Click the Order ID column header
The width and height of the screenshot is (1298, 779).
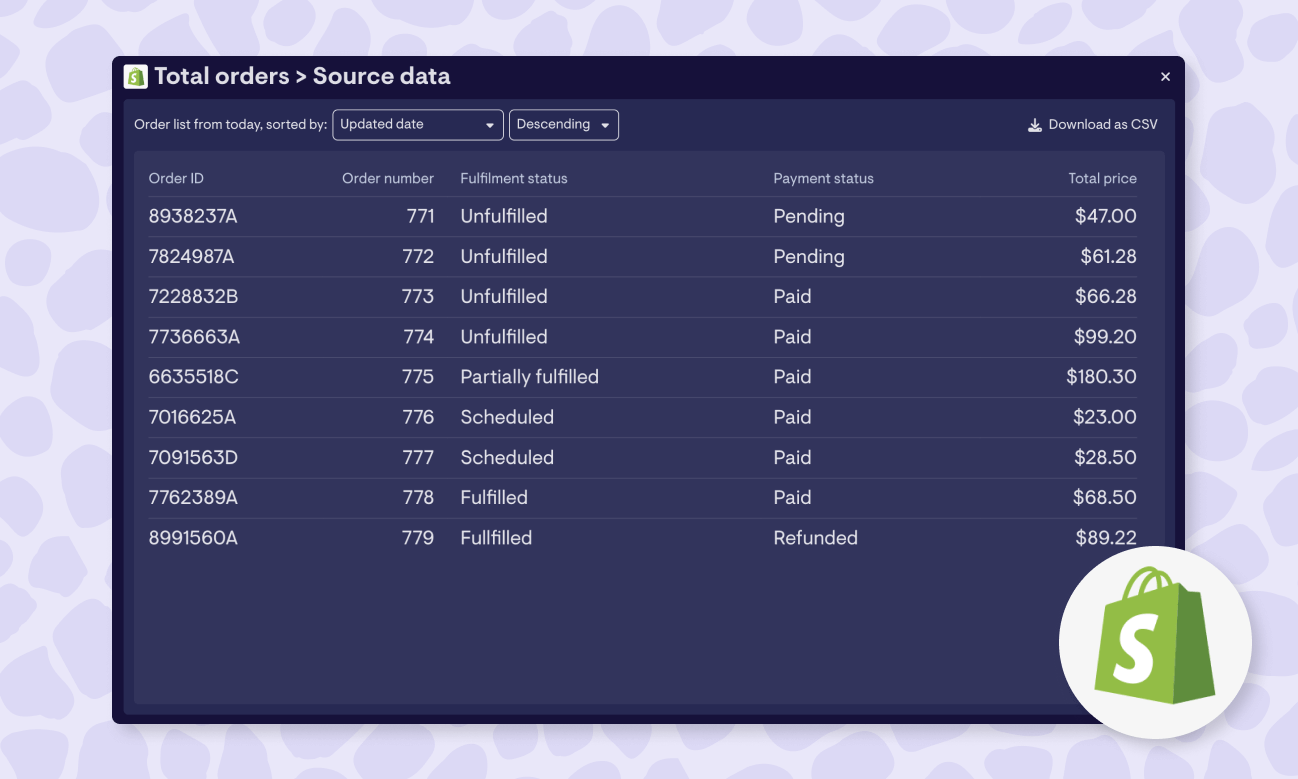point(176,178)
